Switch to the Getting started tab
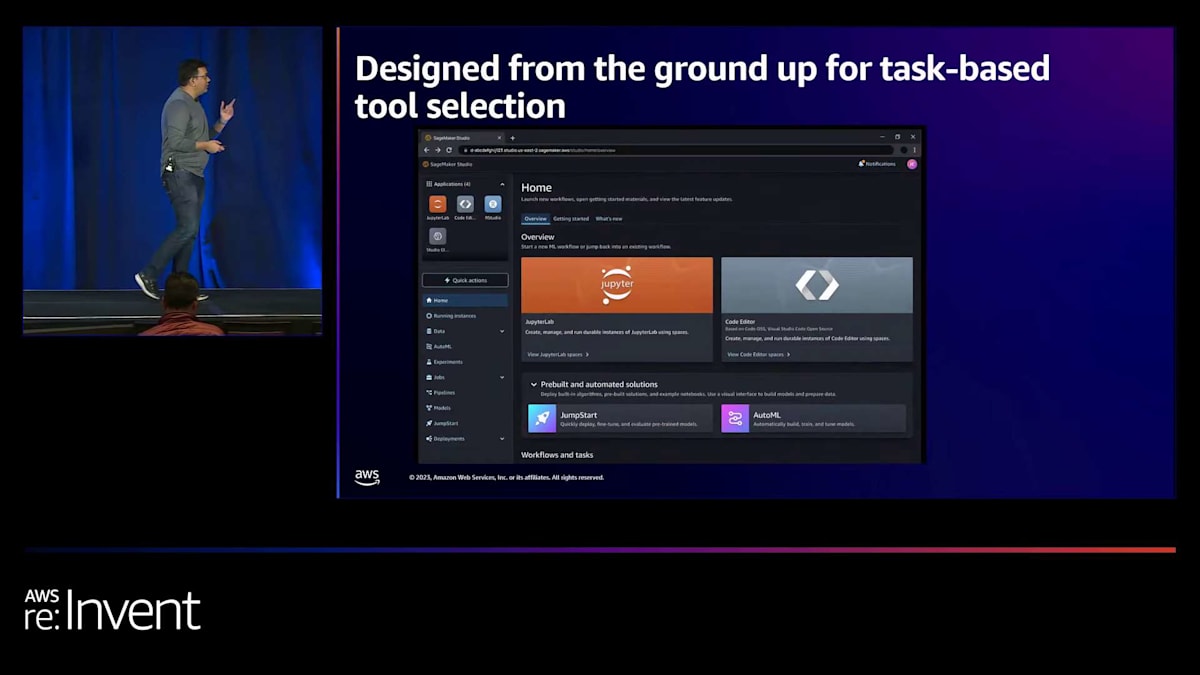Screen dimensions: 1200x675 pos(571,219)
